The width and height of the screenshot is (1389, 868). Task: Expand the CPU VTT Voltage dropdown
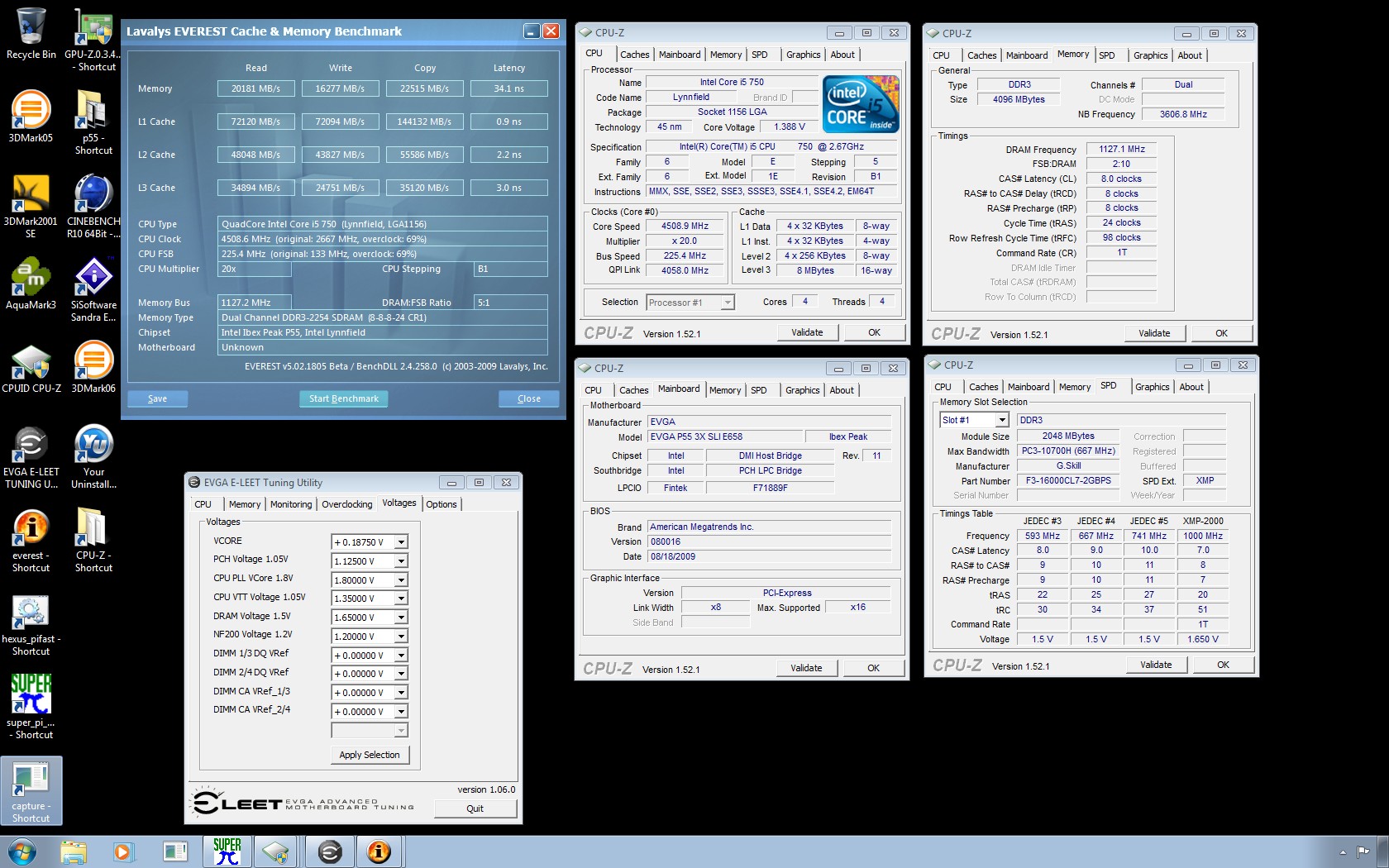click(401, 599)
